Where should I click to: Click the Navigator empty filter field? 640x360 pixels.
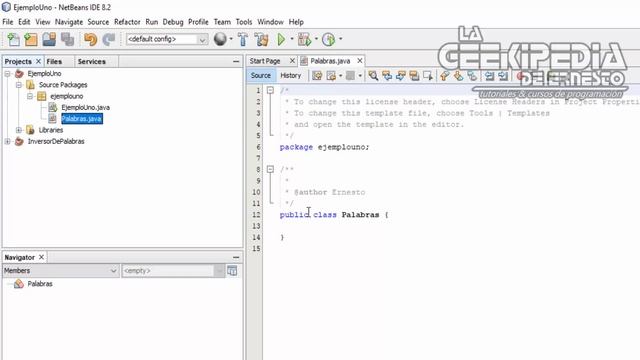(x=173, y=271)
